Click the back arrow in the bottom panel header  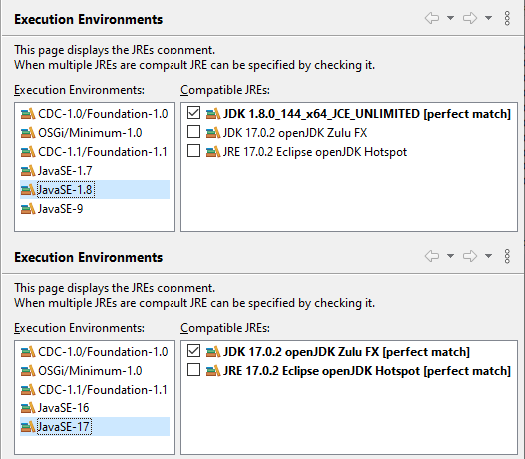point(432,256)
